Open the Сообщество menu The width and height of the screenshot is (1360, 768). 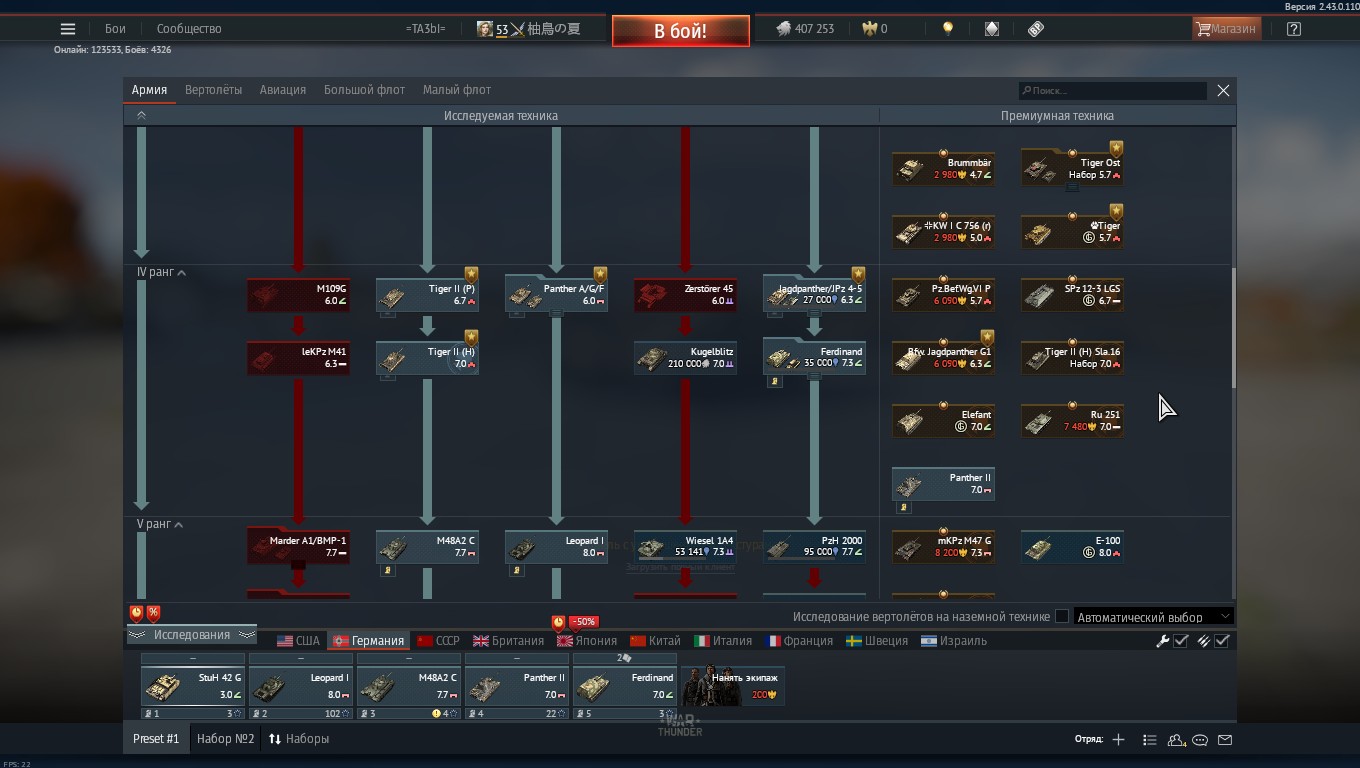(x=189, y=29)
